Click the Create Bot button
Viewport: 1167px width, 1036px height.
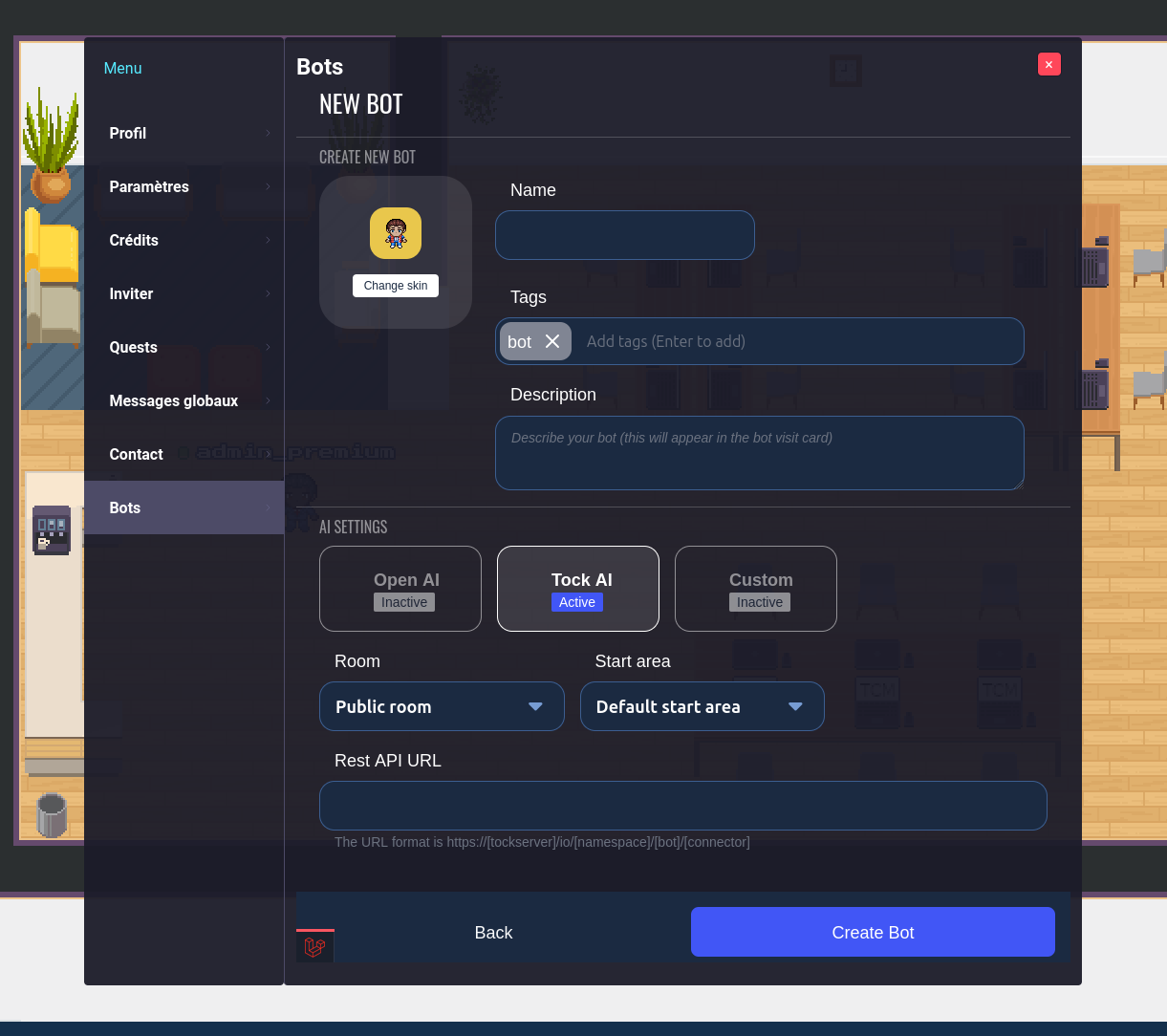click(x=873, y=932)
